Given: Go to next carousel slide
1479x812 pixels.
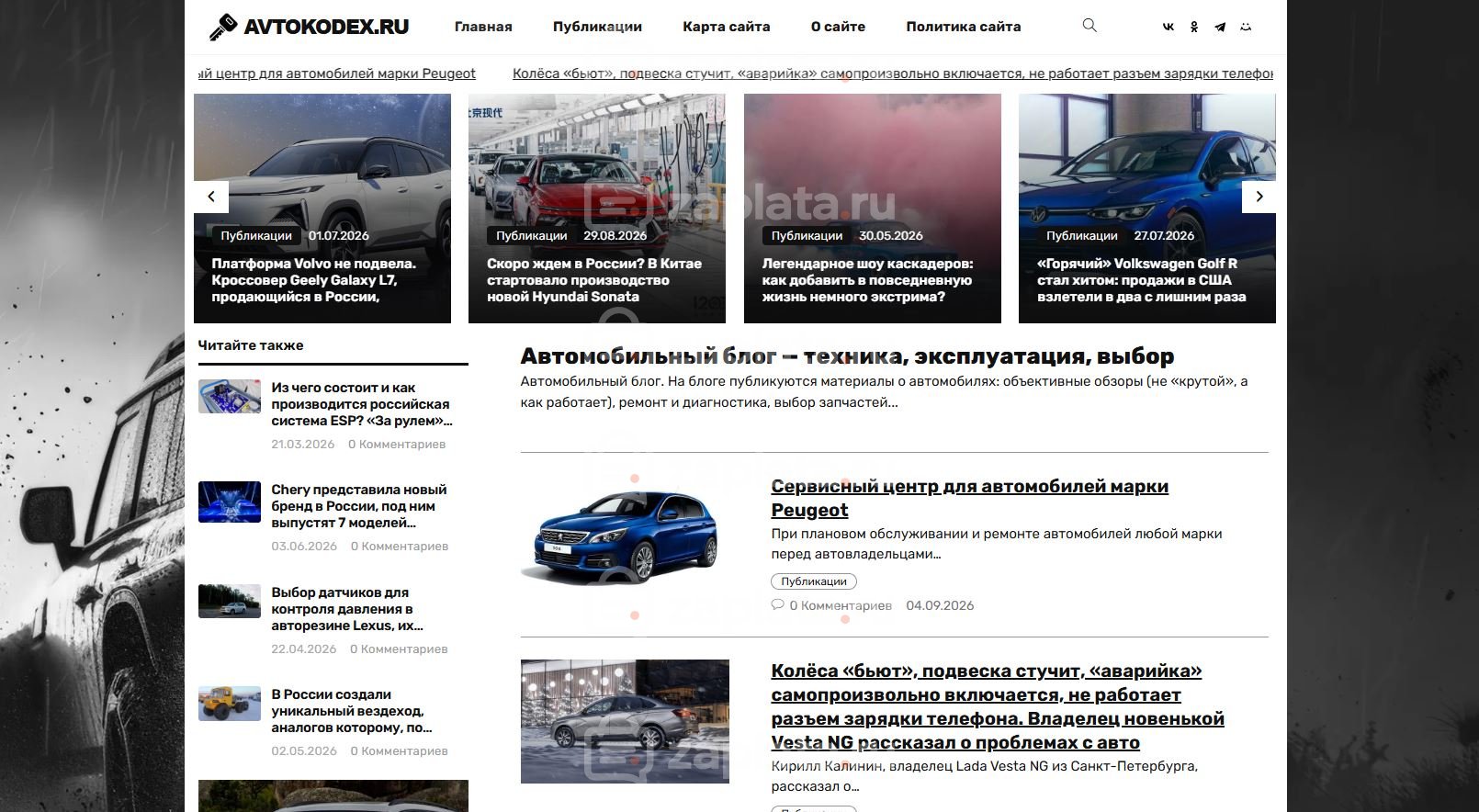Looking at the screenshot, I should tap(1259, 197).
